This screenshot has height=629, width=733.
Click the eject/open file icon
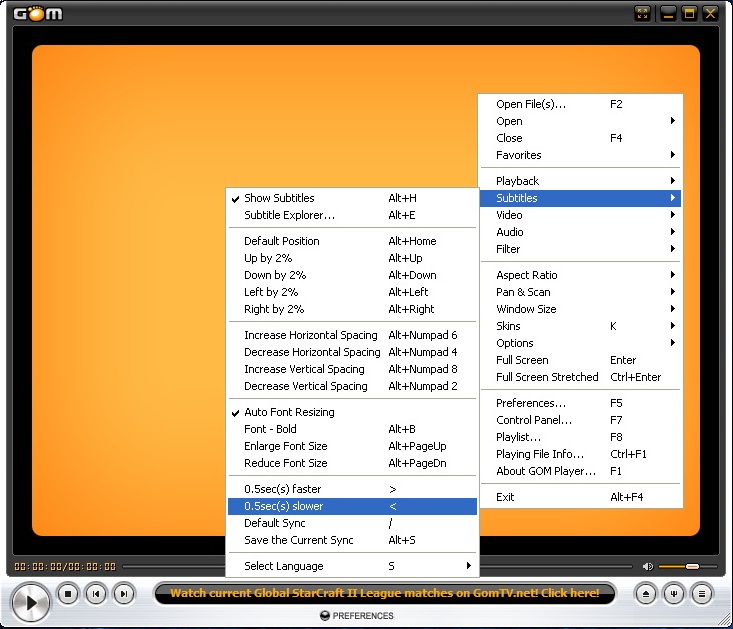646,594
